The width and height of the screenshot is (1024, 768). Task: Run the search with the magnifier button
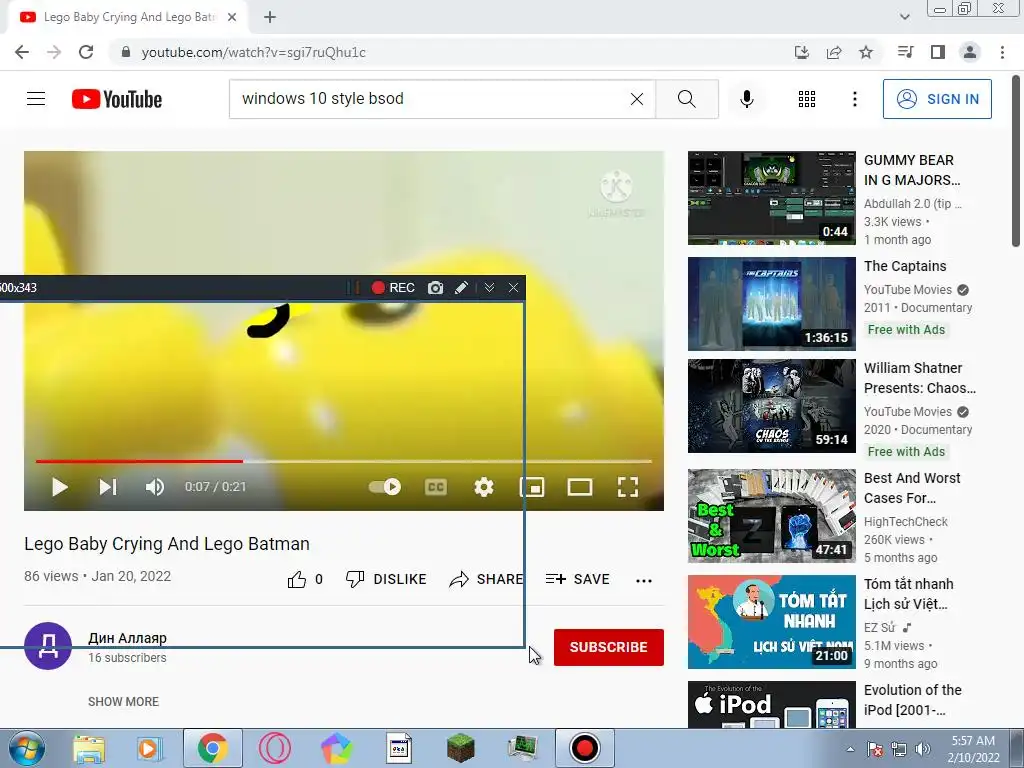point(686,99)
